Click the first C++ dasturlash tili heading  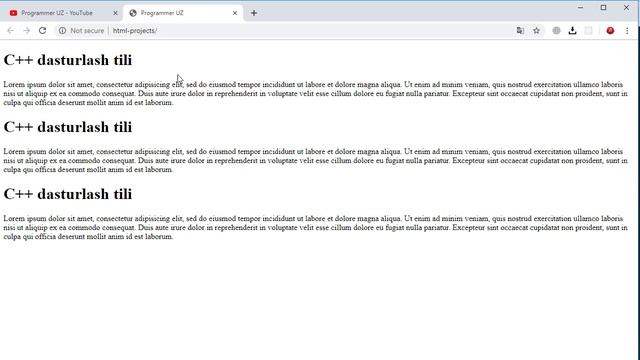(x=68, y=60)
